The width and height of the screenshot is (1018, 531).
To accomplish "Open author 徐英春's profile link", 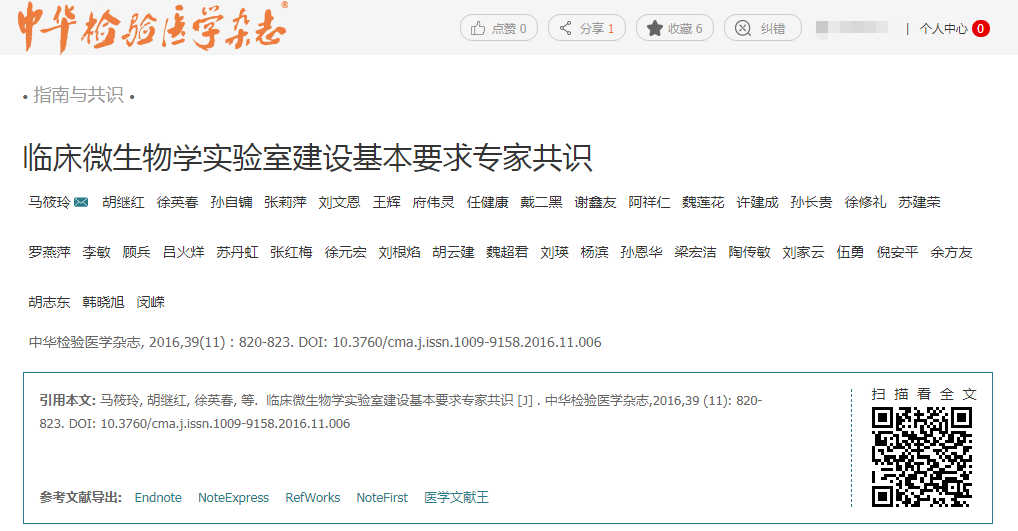I will tap(177, 202).
